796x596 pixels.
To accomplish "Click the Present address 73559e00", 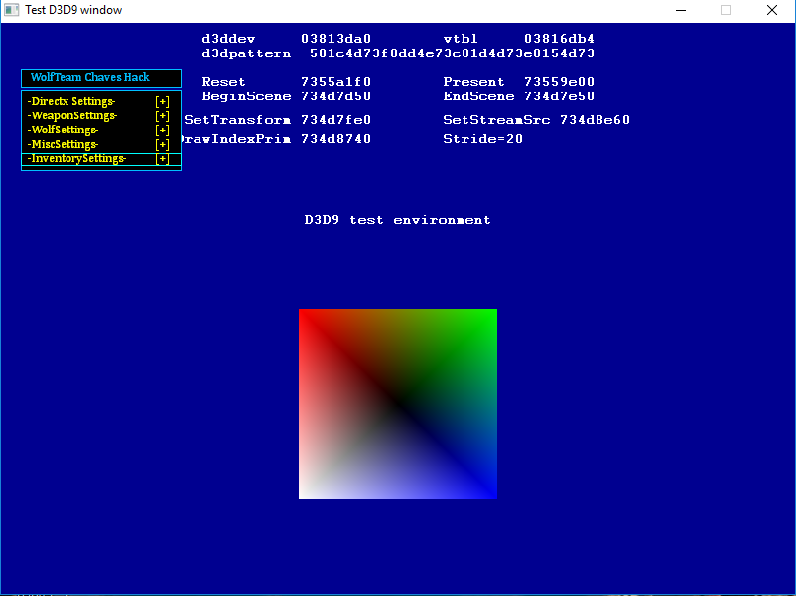I will click(x=559, y=82).
